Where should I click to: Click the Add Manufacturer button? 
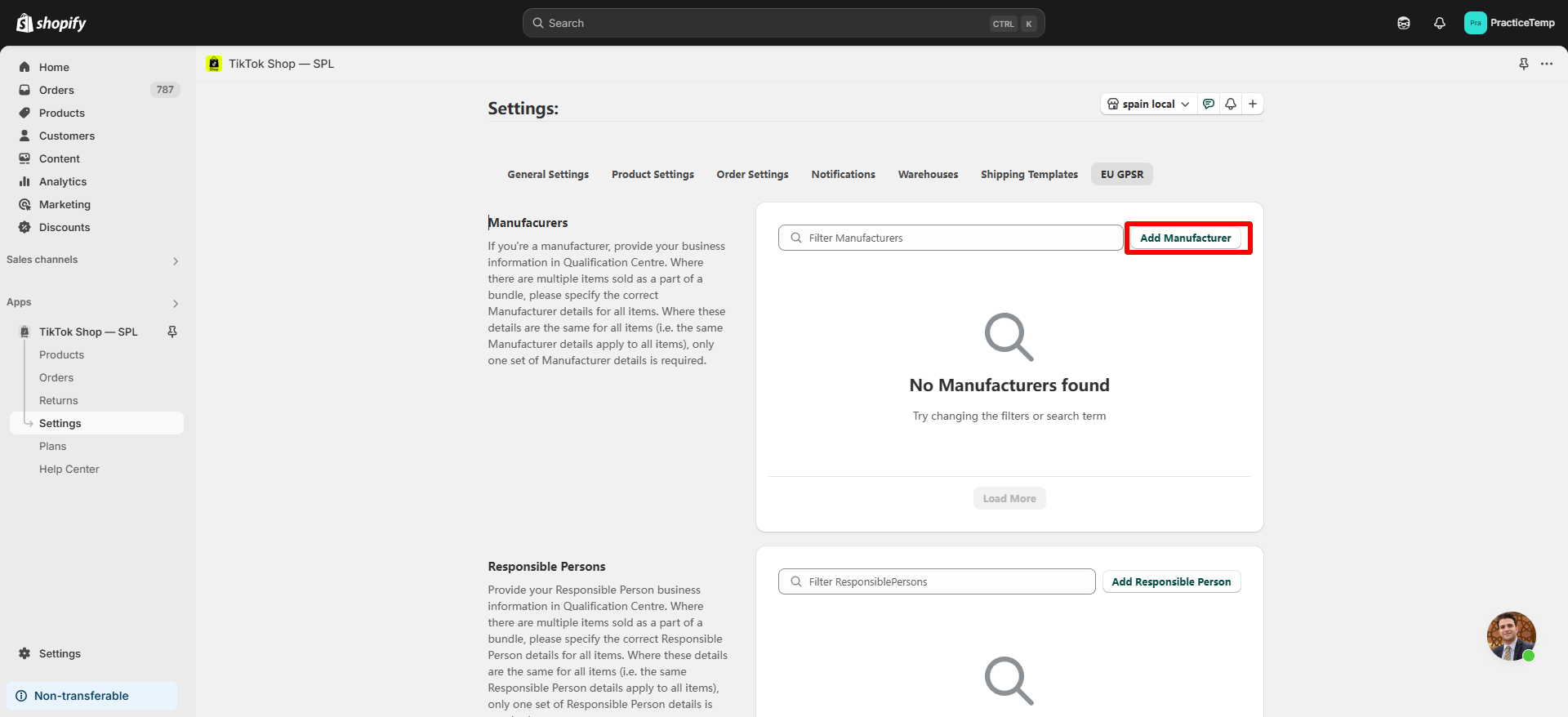(x=1185, y=238)
